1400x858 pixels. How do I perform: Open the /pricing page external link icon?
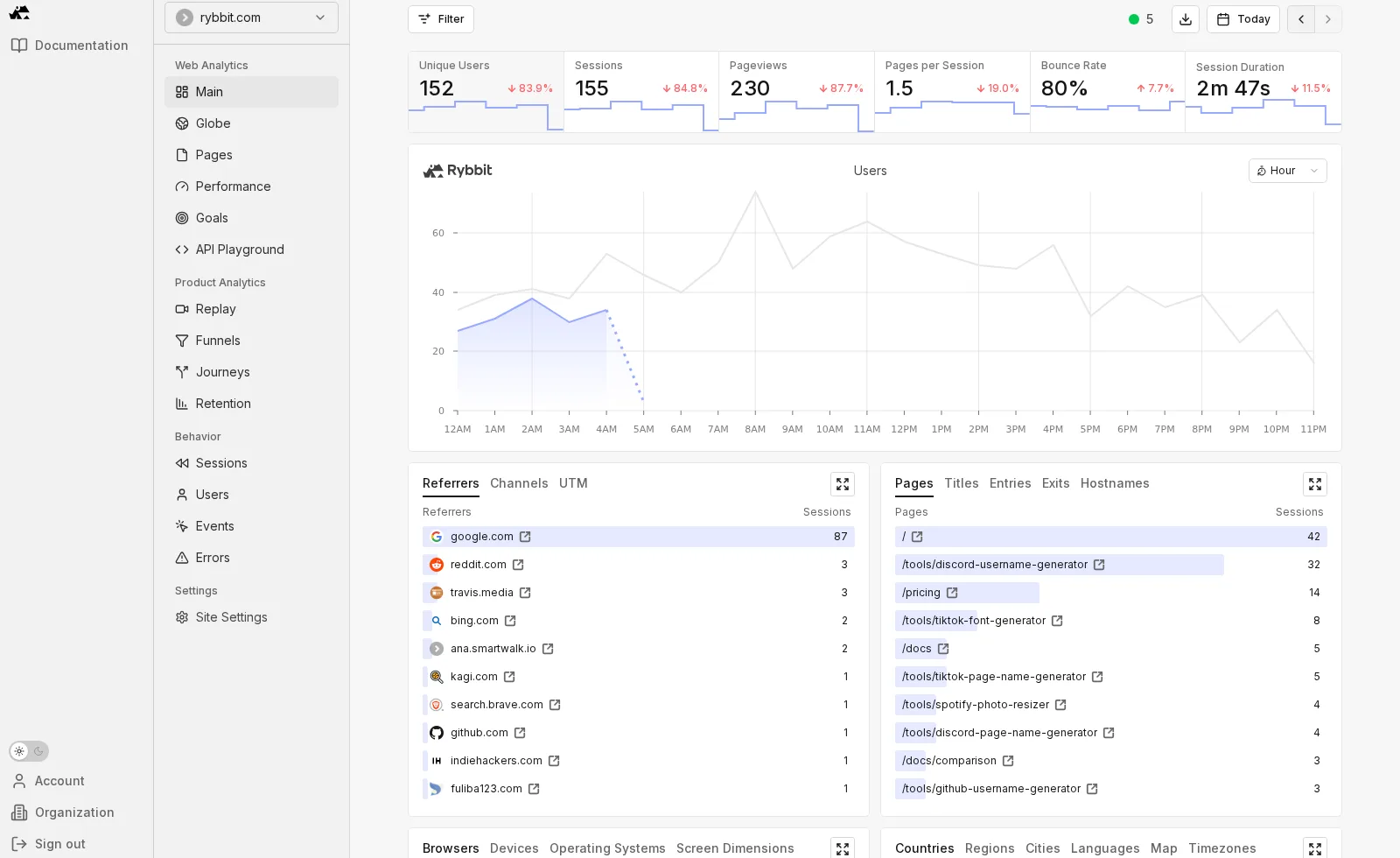pos(952,593)
